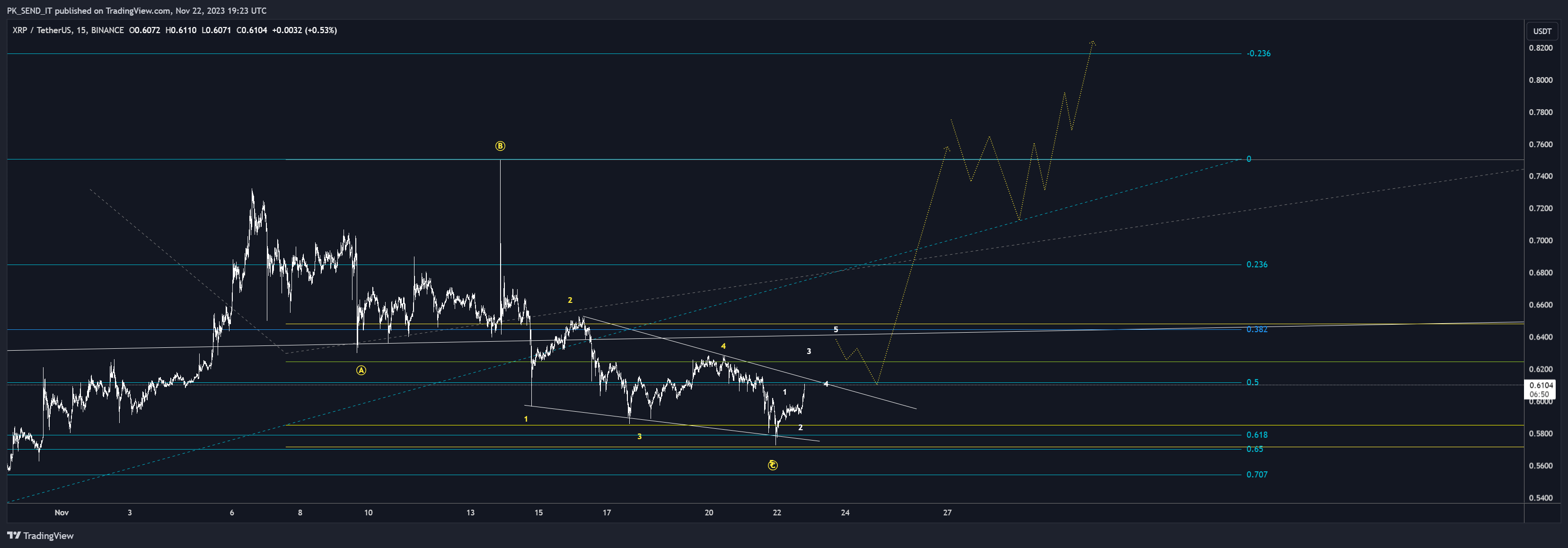
Task: Click 0.6600 on the price axis
Action: tap(1540, 305)
